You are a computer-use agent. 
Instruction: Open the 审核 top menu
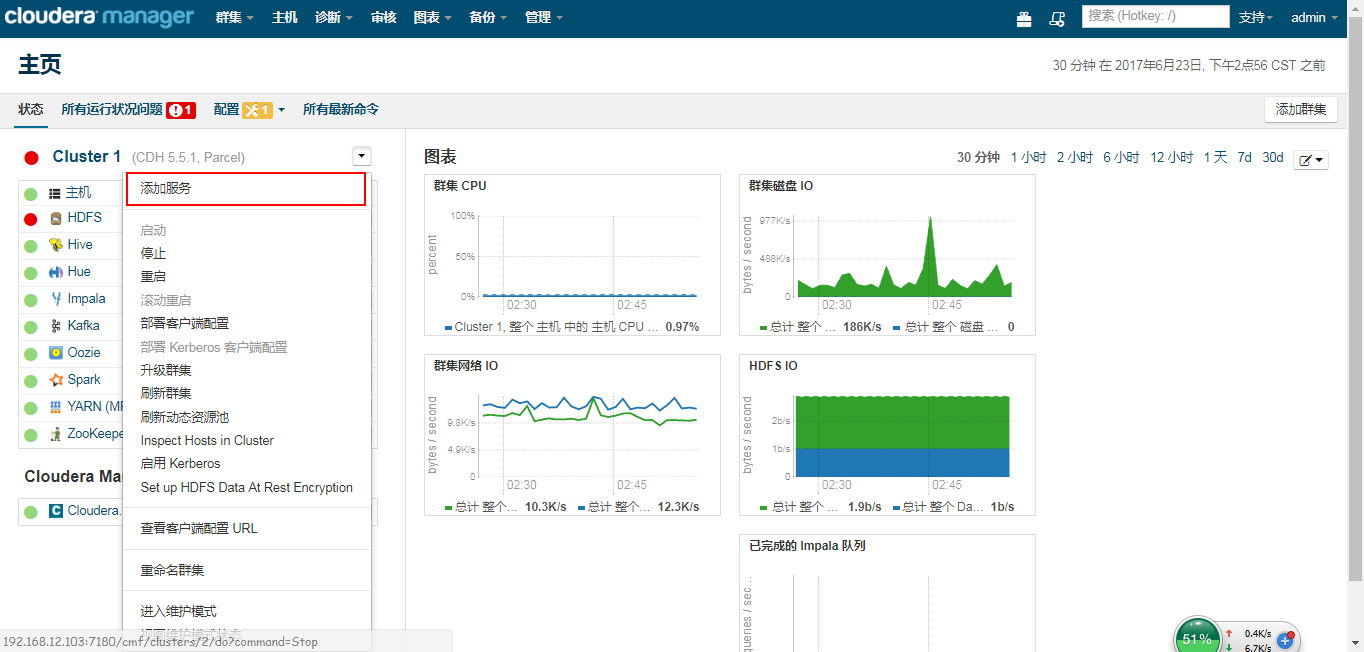pyautogui.click(x=383, y=18)
